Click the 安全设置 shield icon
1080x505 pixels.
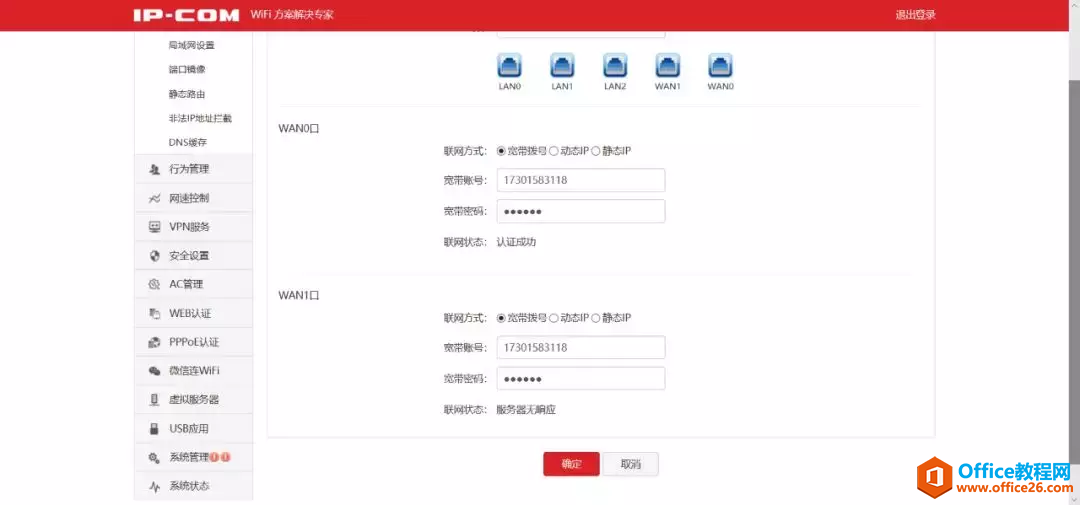(154, 256)
